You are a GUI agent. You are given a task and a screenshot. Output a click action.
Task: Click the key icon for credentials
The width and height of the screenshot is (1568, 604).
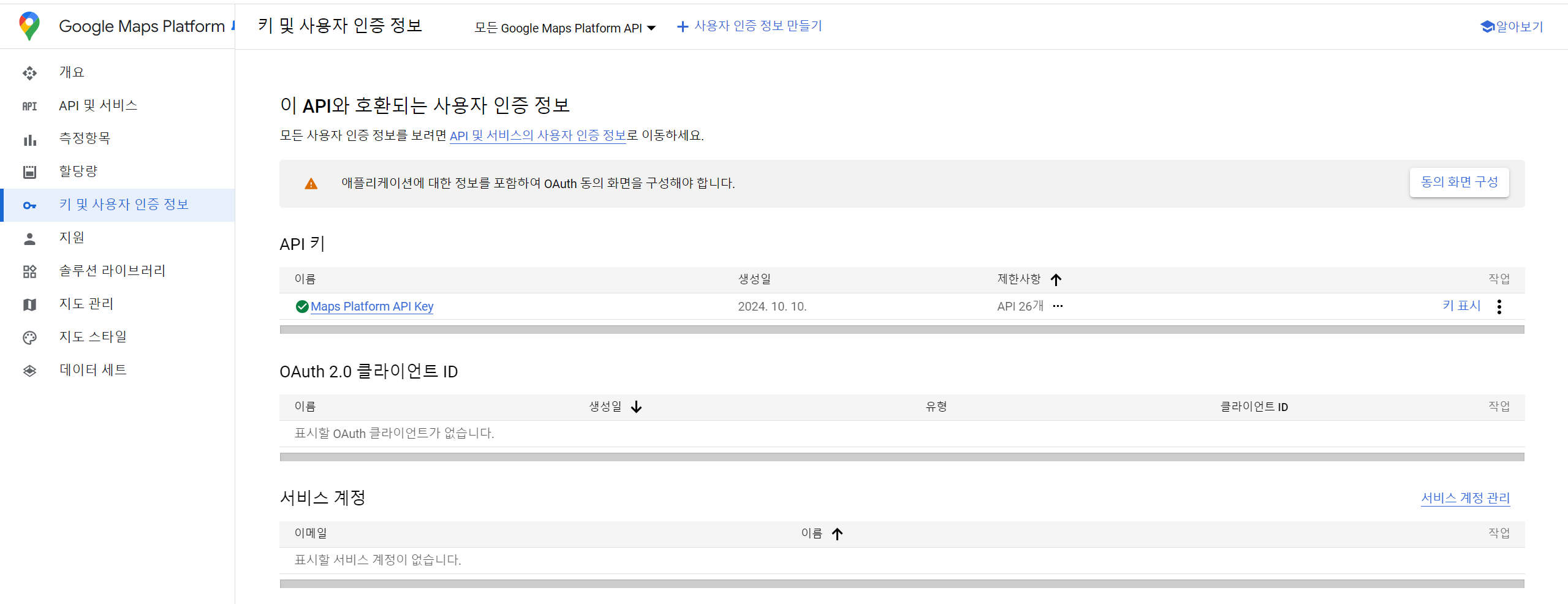coord(29,205)
